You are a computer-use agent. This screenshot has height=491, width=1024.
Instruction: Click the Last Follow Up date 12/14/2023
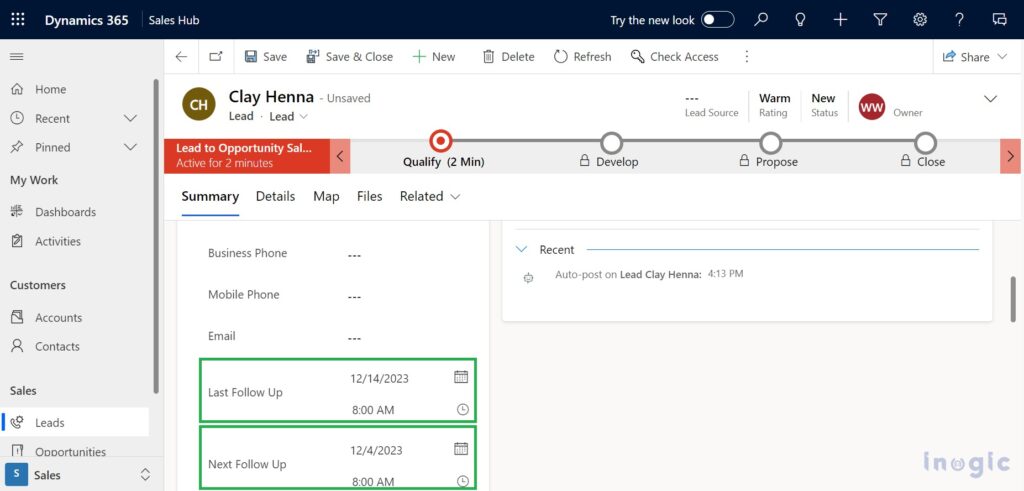[x=379, y=379]
